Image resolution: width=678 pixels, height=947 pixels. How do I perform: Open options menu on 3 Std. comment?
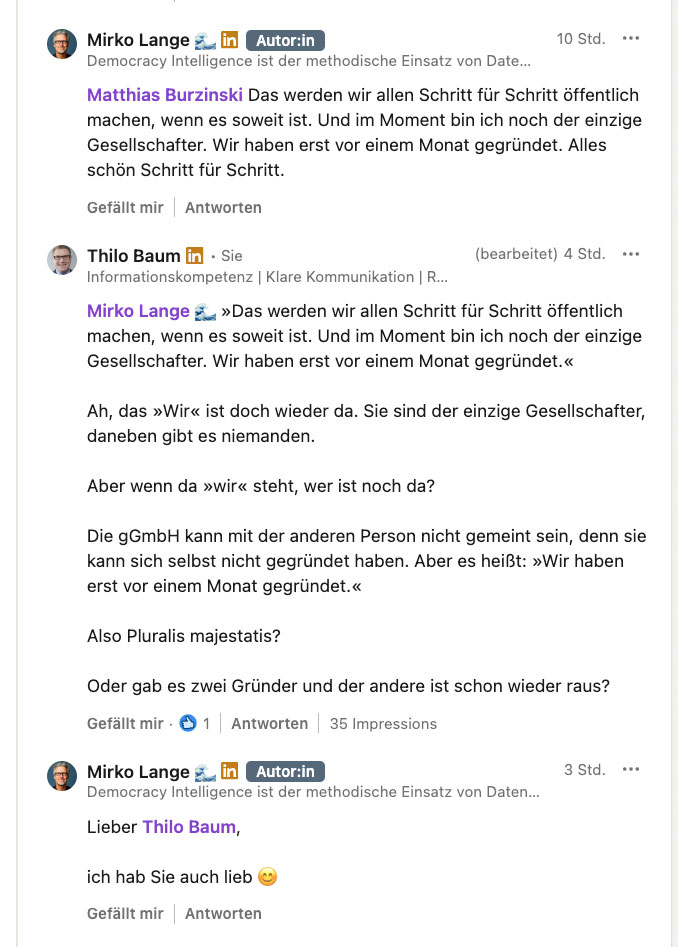click(x=630, y=770)
